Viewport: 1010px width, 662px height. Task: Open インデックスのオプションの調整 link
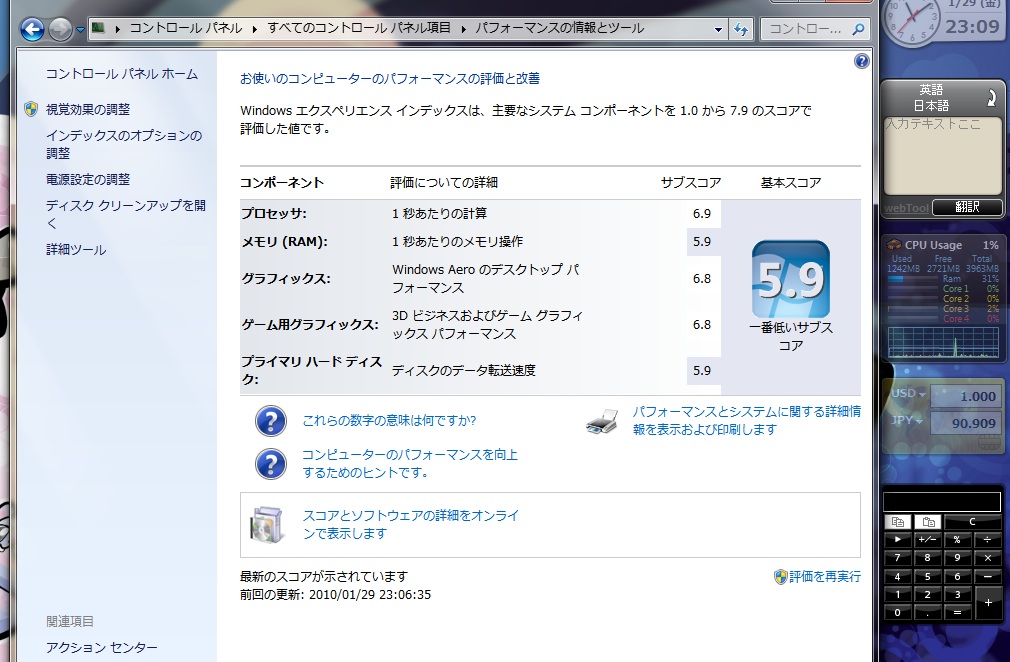click(124, 144)
